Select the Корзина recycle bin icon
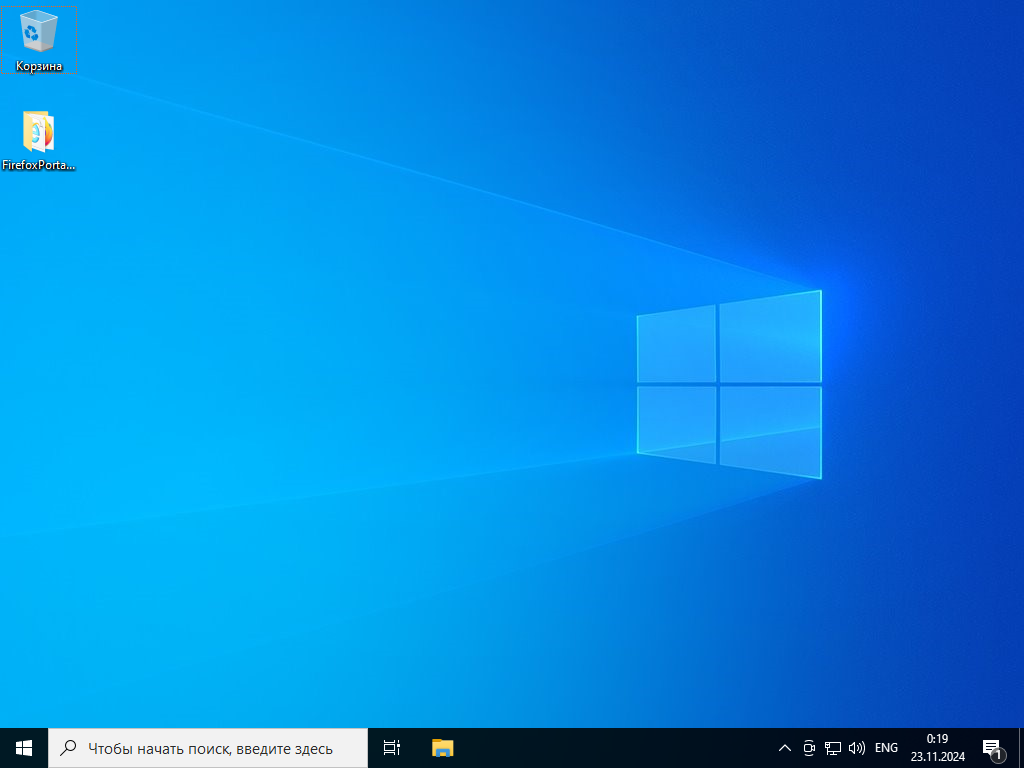 (38, 31)
